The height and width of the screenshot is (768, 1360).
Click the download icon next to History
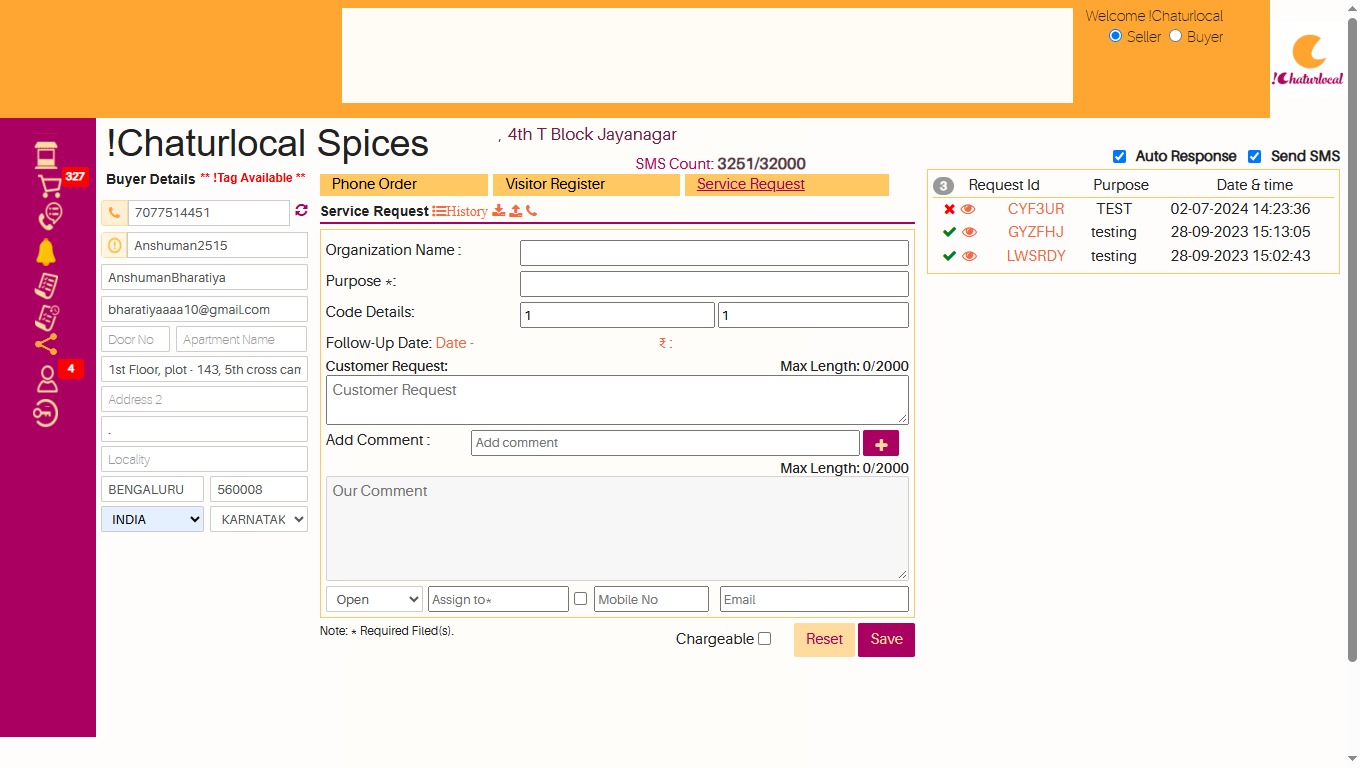pos(499,211)
